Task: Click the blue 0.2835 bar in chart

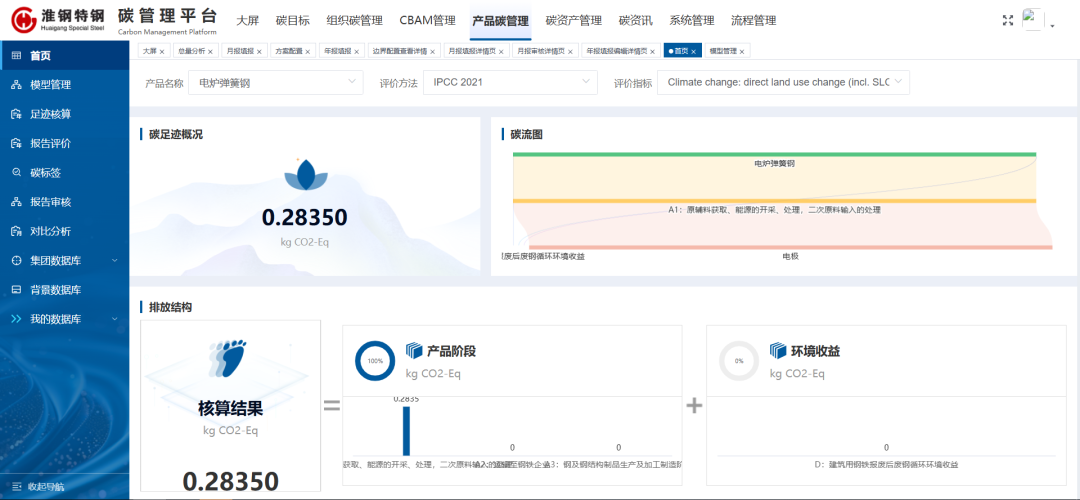Action: (x=406, y=430)
